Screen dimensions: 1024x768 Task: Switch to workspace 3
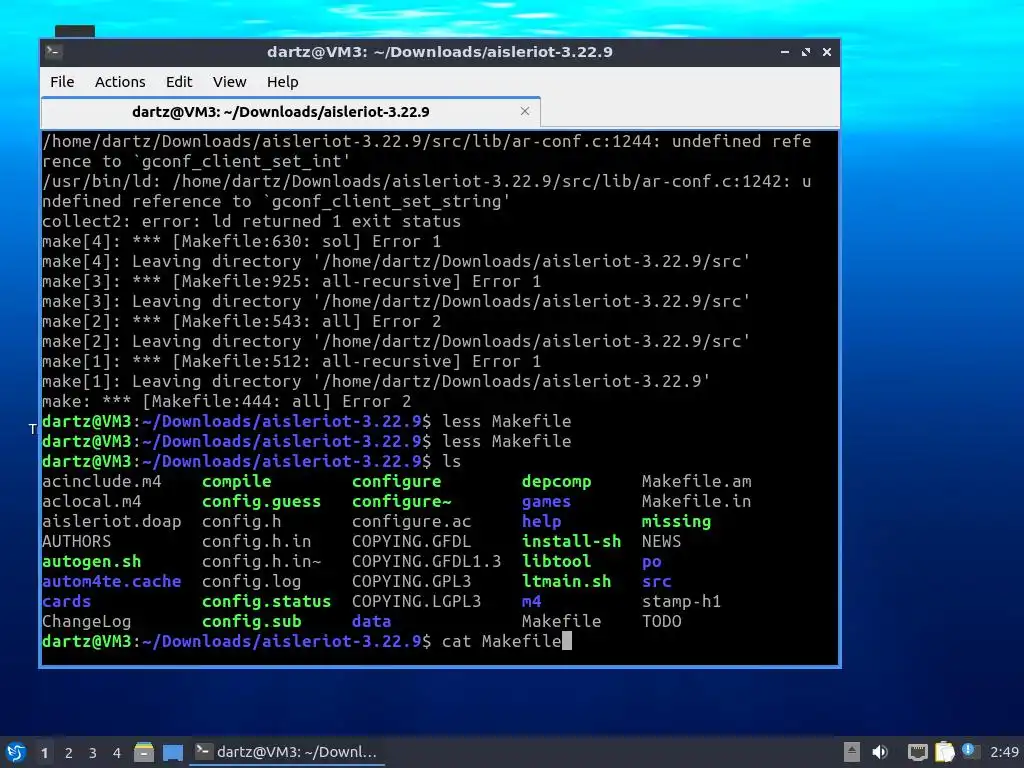pos(93,753)
